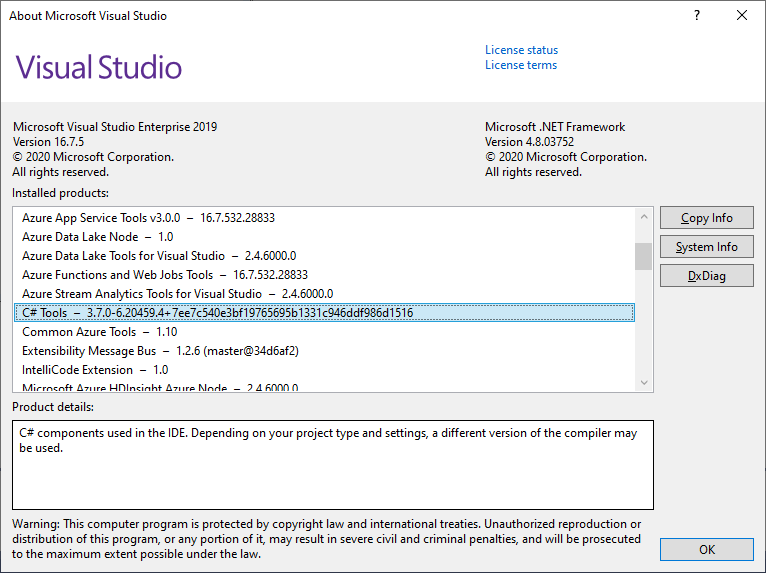Click the help question mark icon
Image resolution: width=766 pixels, height=573 pixels.
(x=697, y=16)
